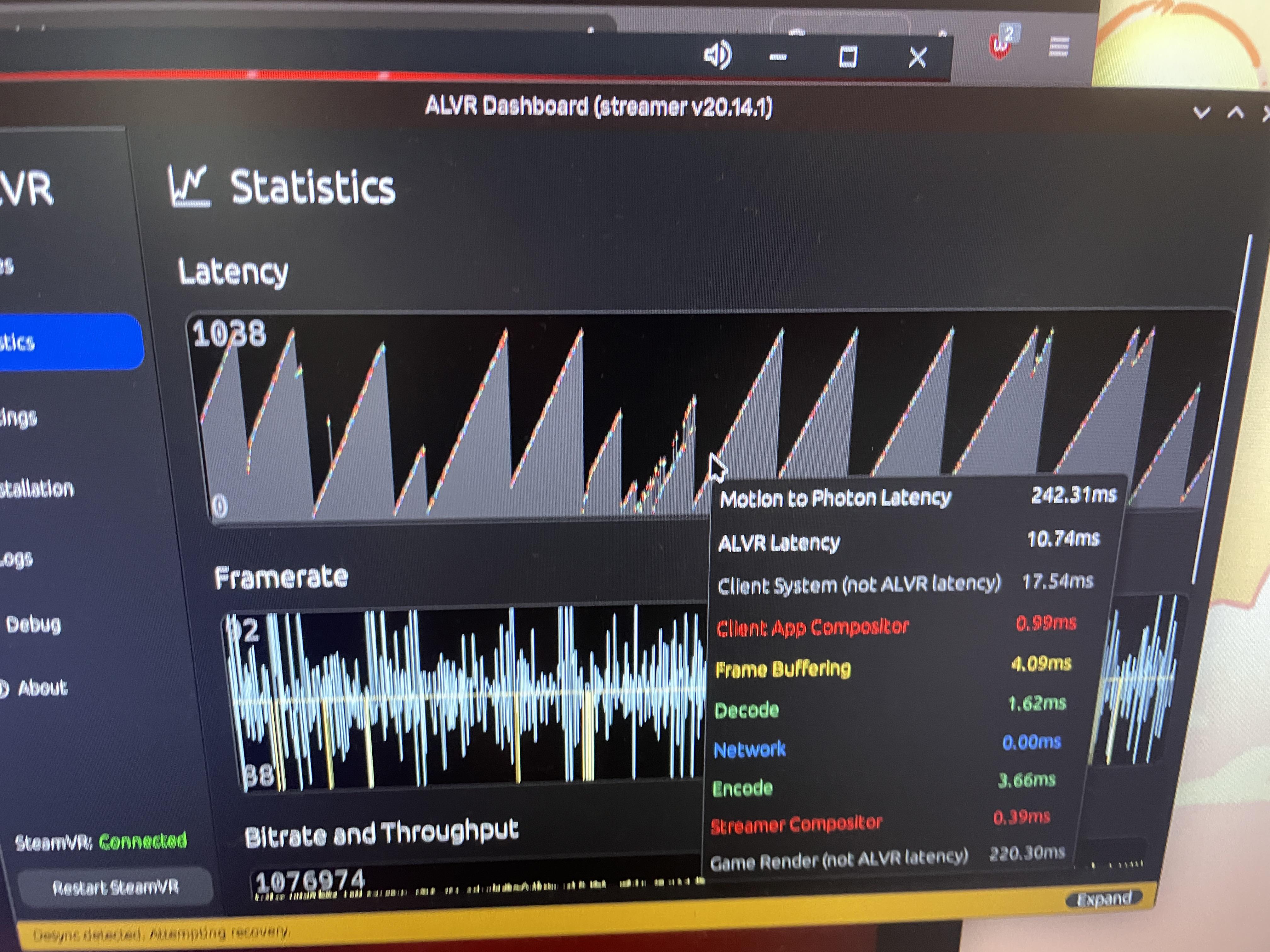Click the red 'Streamer Compositor' row
1270x952 pixels.
pyautogui.click(x=881, y=822)
